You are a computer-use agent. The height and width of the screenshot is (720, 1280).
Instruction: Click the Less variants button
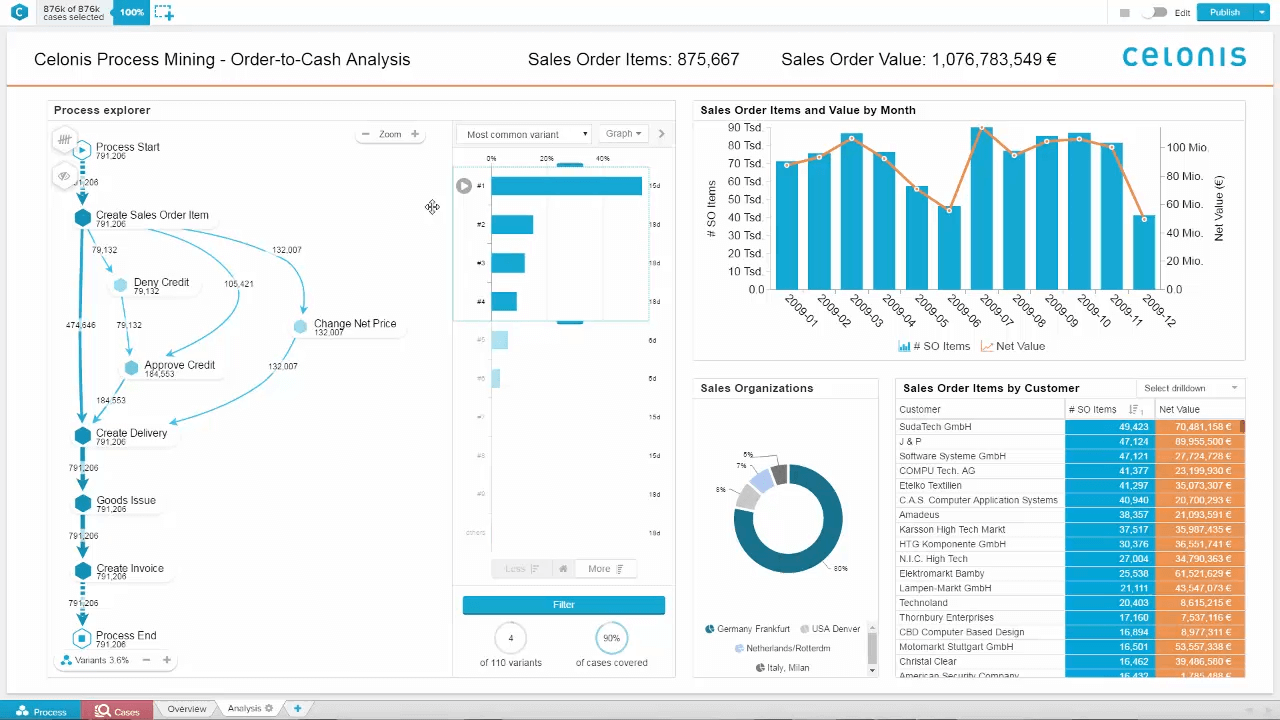tap(521, 569)
